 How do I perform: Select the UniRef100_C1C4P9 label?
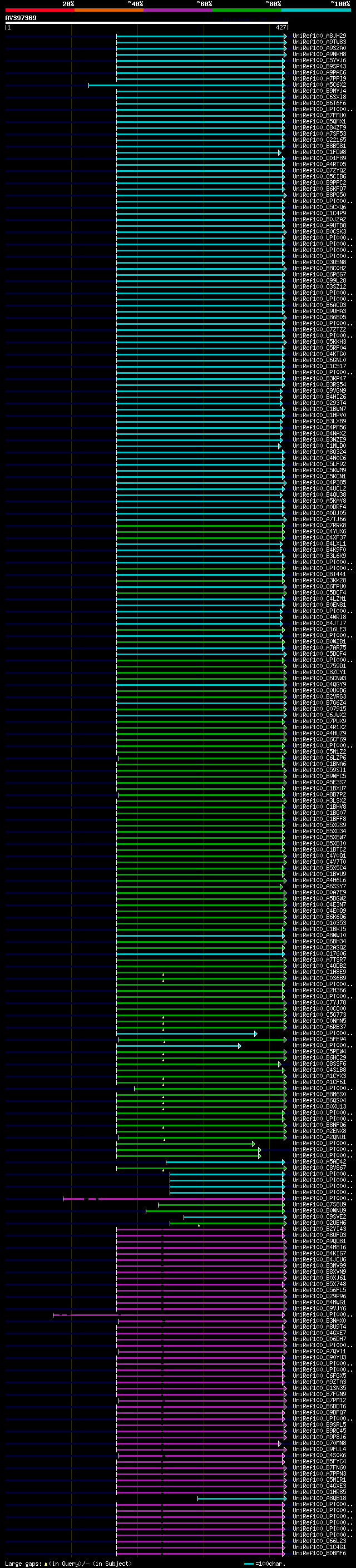coord(319,213)
